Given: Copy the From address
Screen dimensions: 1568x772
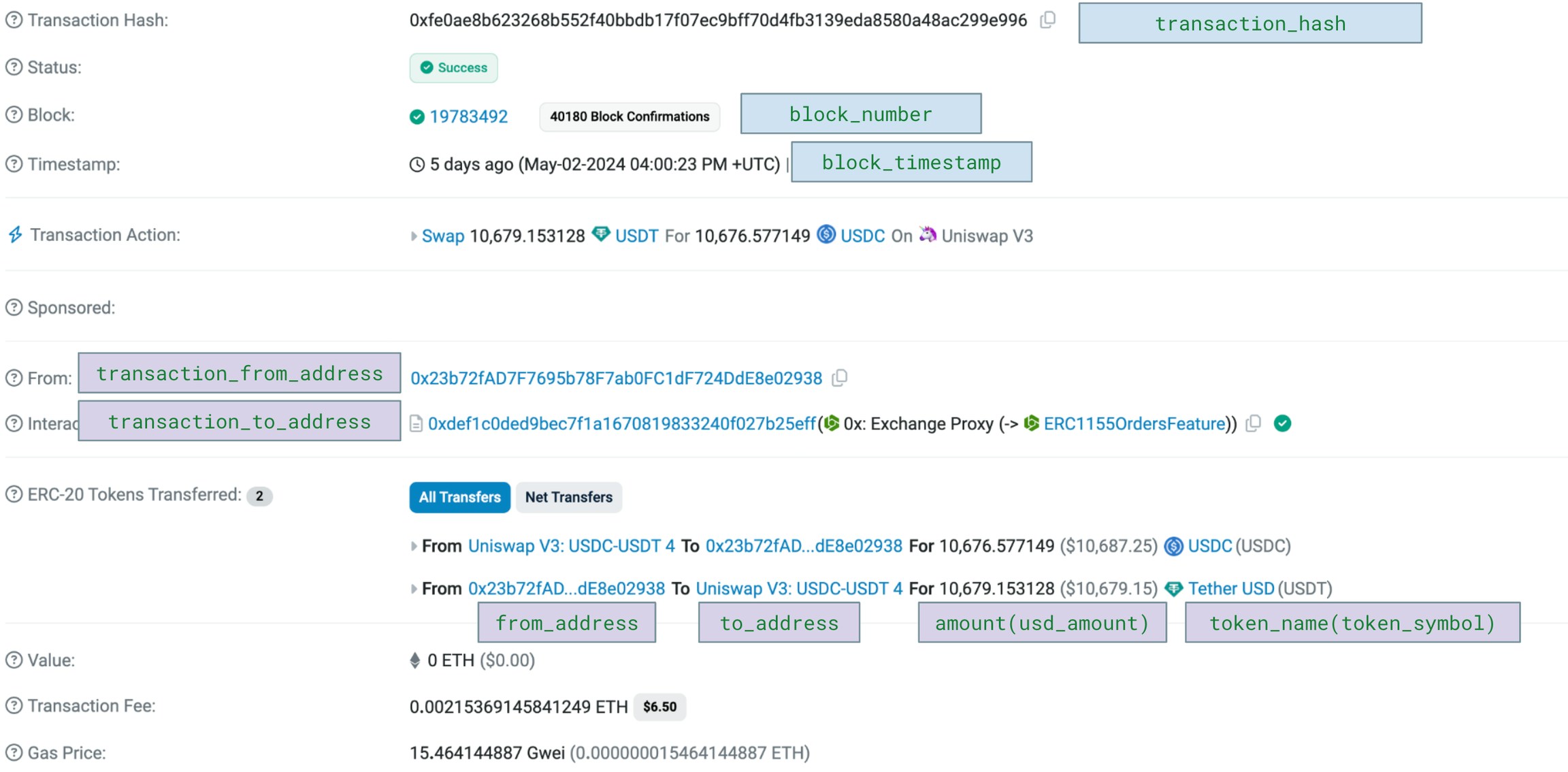Looking at the screenshot, I should click(x=840, y=378).
